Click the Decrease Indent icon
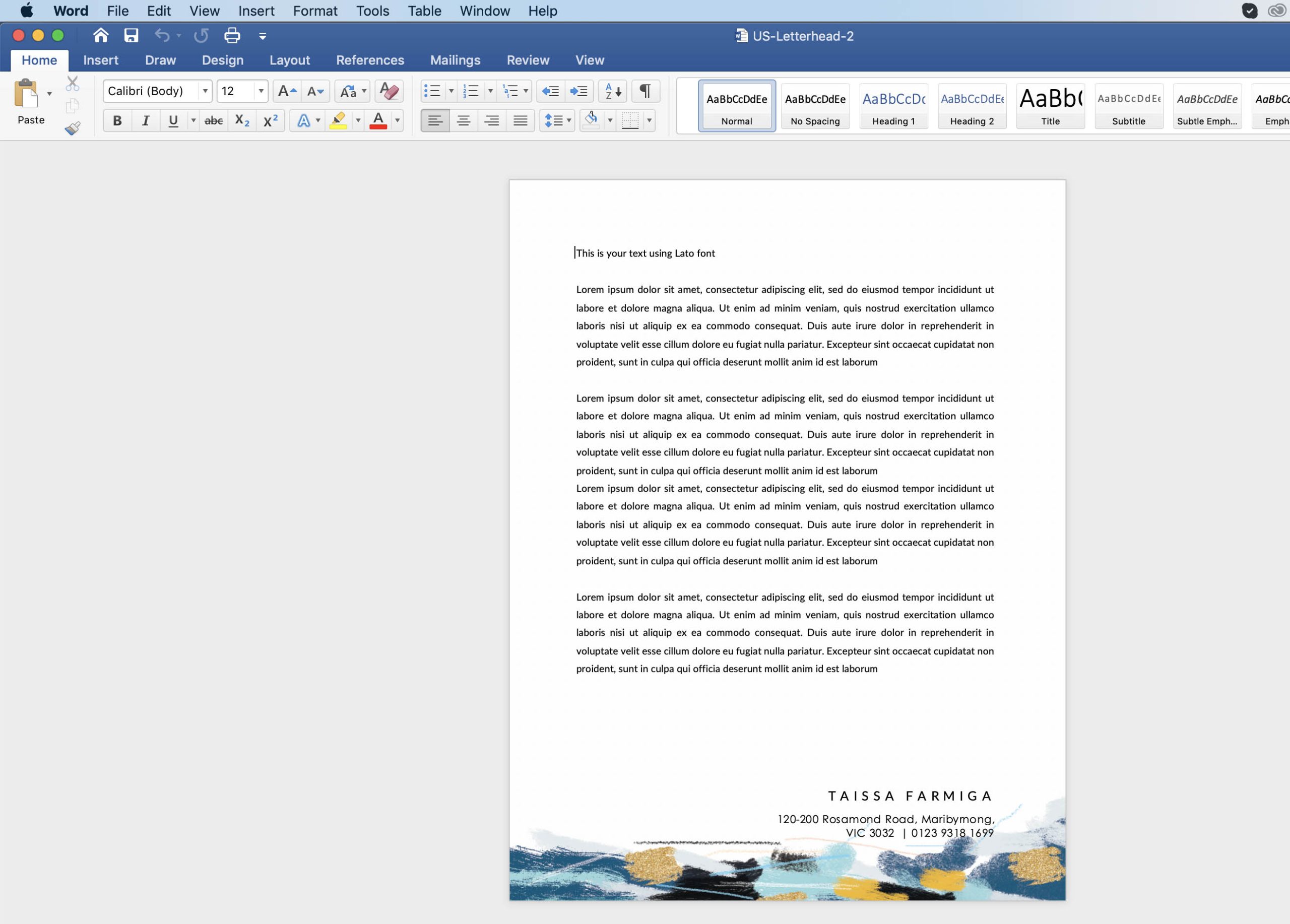1290x924 pixels. click(550, 91)
